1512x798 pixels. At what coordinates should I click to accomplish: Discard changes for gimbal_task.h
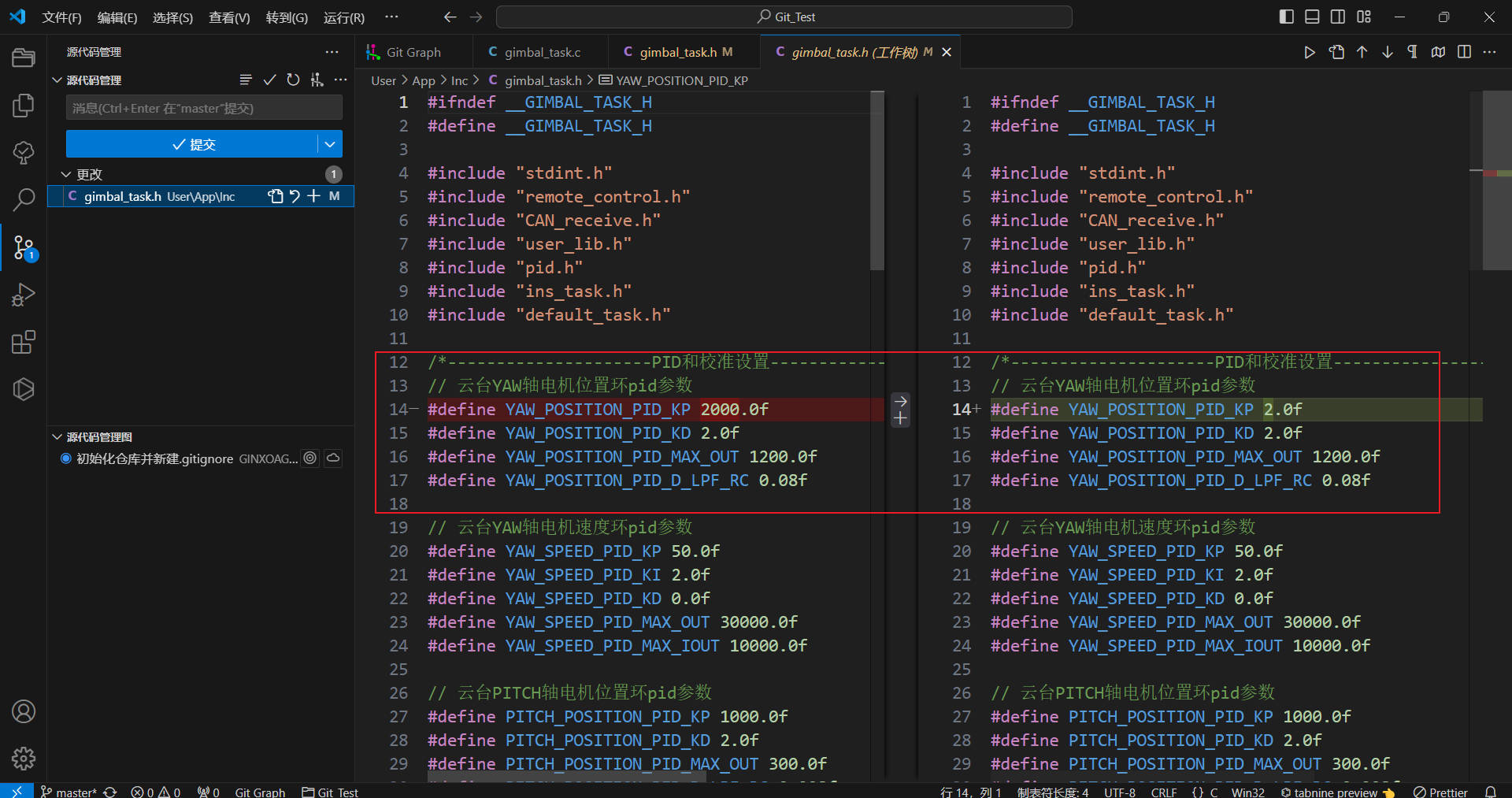point(295,196)
